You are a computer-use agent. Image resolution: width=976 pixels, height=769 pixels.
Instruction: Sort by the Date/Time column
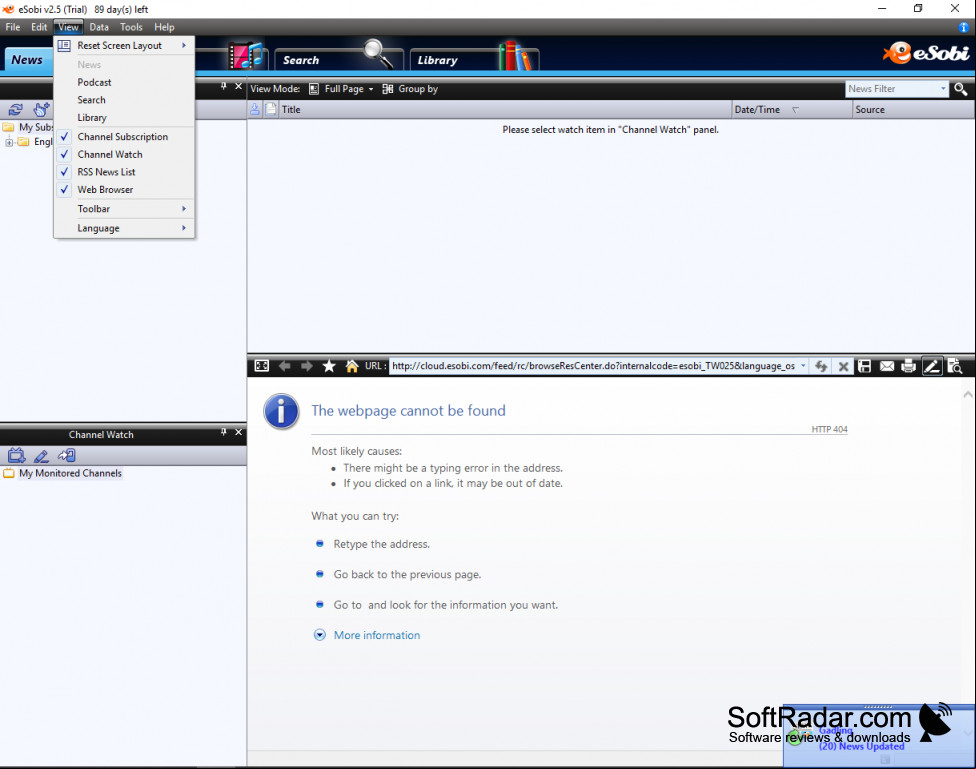coord(791,110)
